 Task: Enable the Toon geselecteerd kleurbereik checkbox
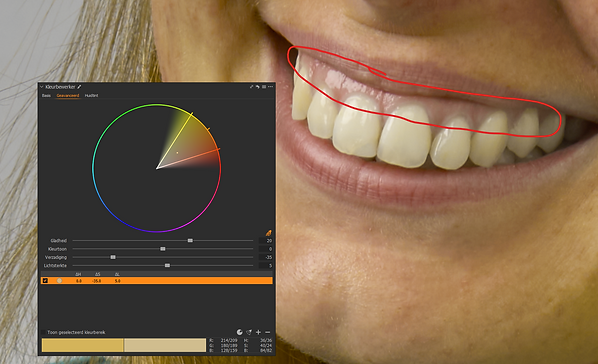pos(43,332)
